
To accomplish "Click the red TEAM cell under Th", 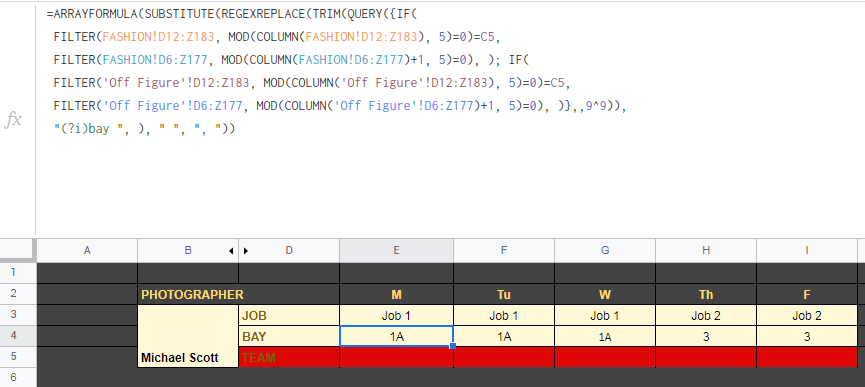I will (706, 357).
